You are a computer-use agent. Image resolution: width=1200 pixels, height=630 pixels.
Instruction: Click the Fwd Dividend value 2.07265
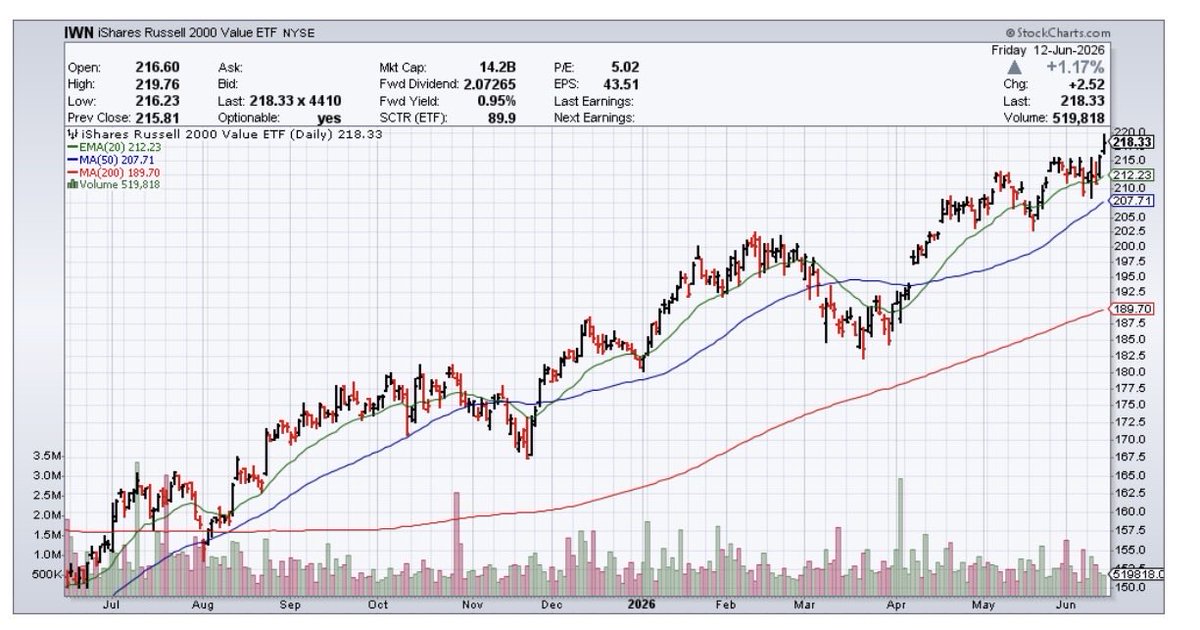point(489,84)
